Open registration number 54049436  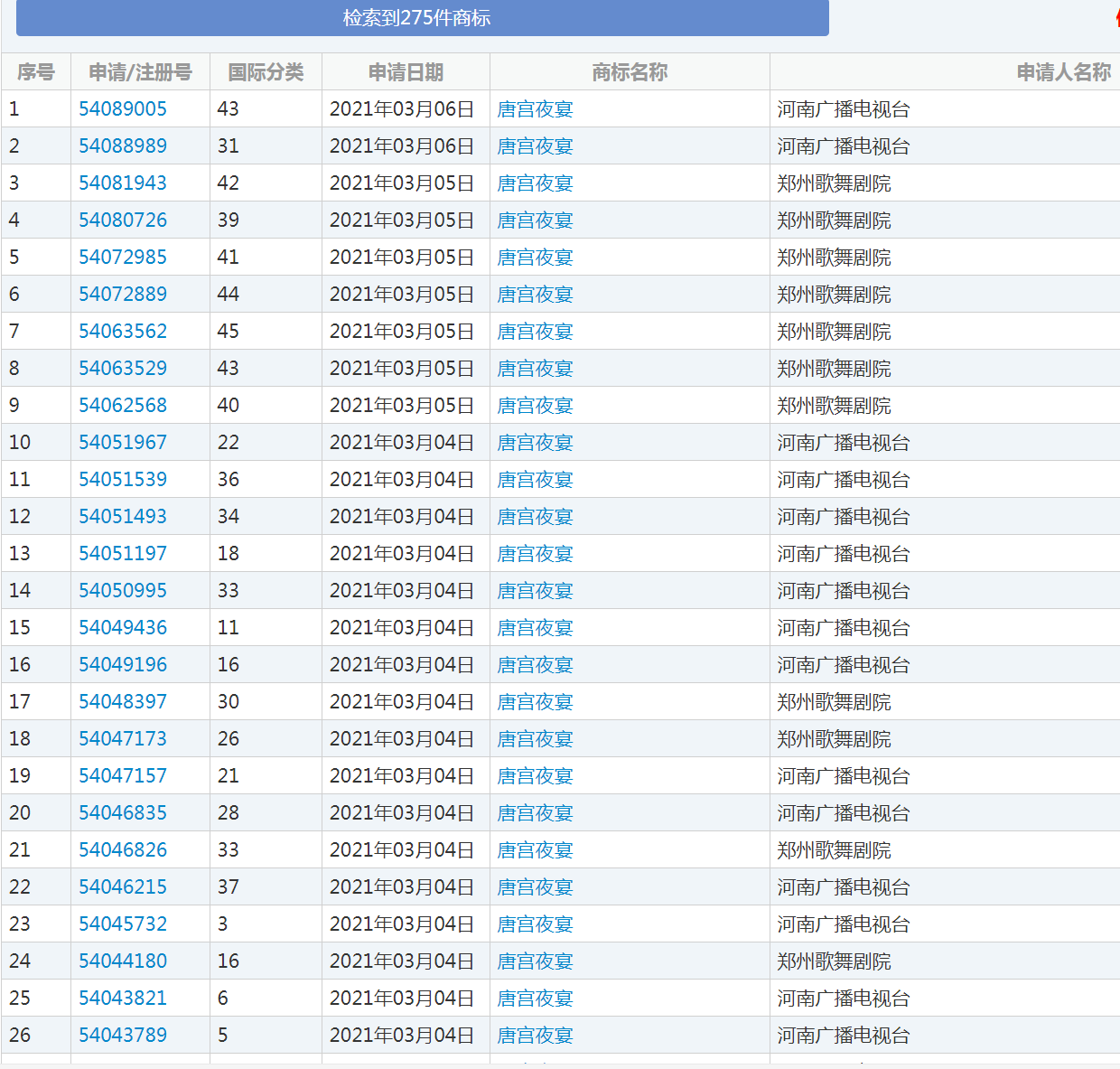123,628
